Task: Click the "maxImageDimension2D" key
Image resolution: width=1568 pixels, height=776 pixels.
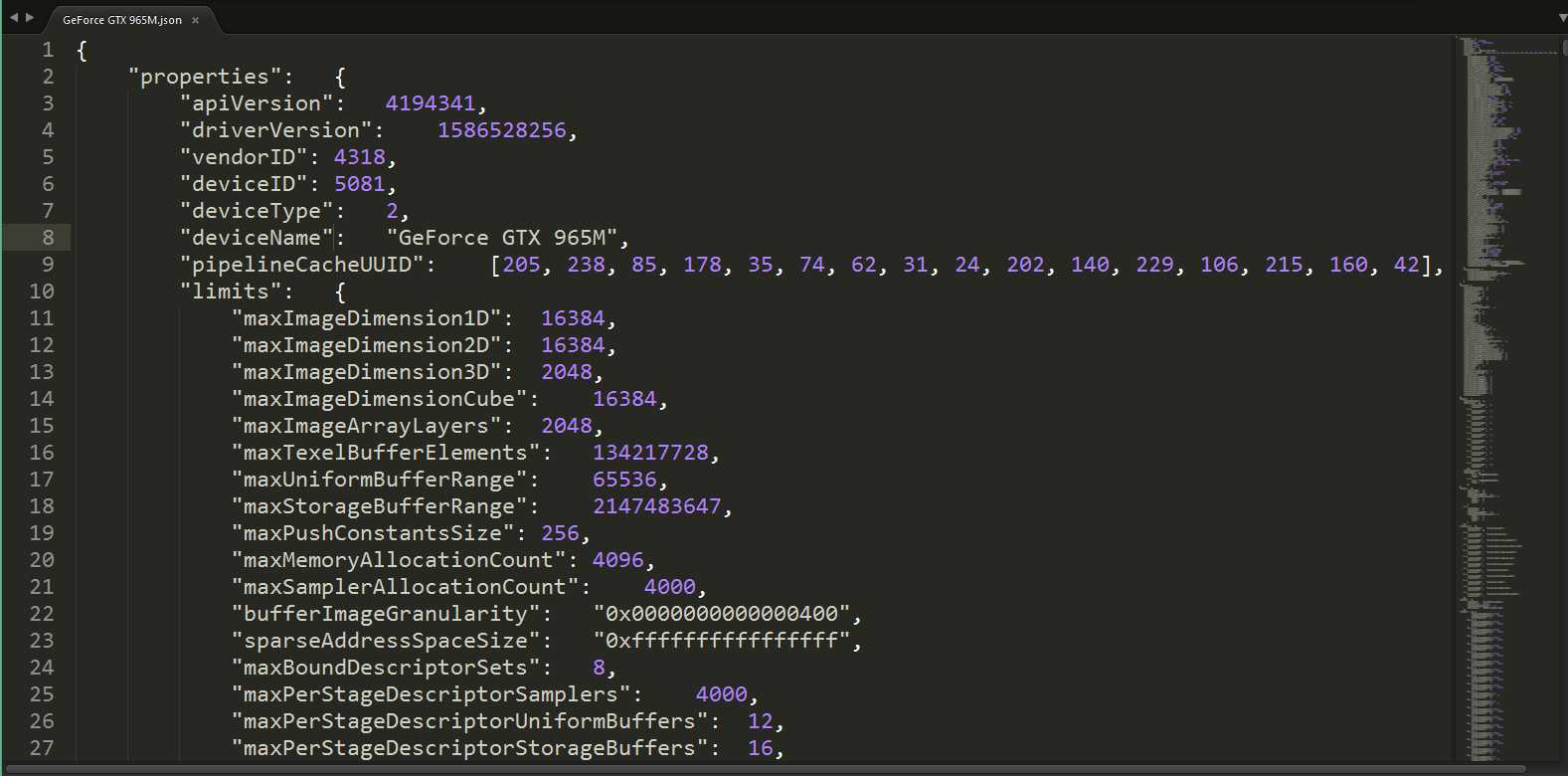Action: click(x=366, y=345)
